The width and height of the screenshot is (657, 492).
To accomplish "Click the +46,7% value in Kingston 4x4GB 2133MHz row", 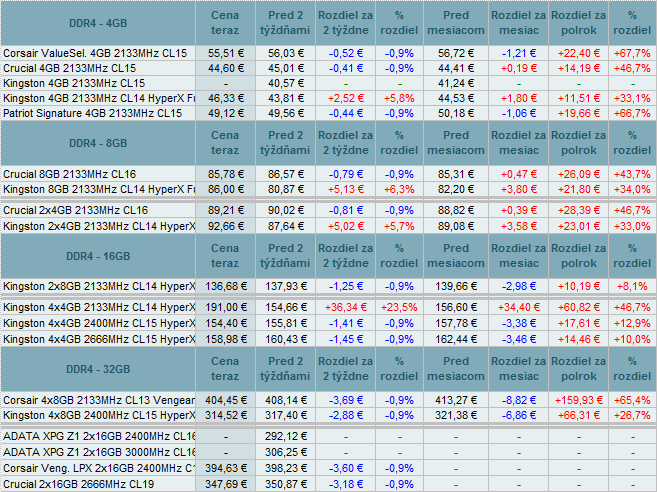I will [632, 308].
